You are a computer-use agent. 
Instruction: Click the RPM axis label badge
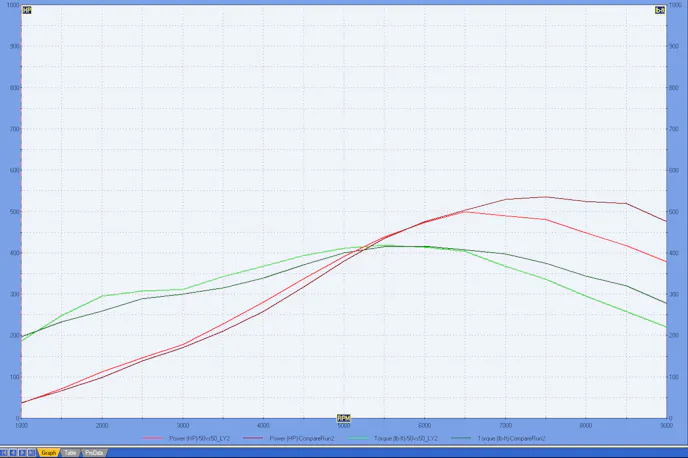(343, 417)
